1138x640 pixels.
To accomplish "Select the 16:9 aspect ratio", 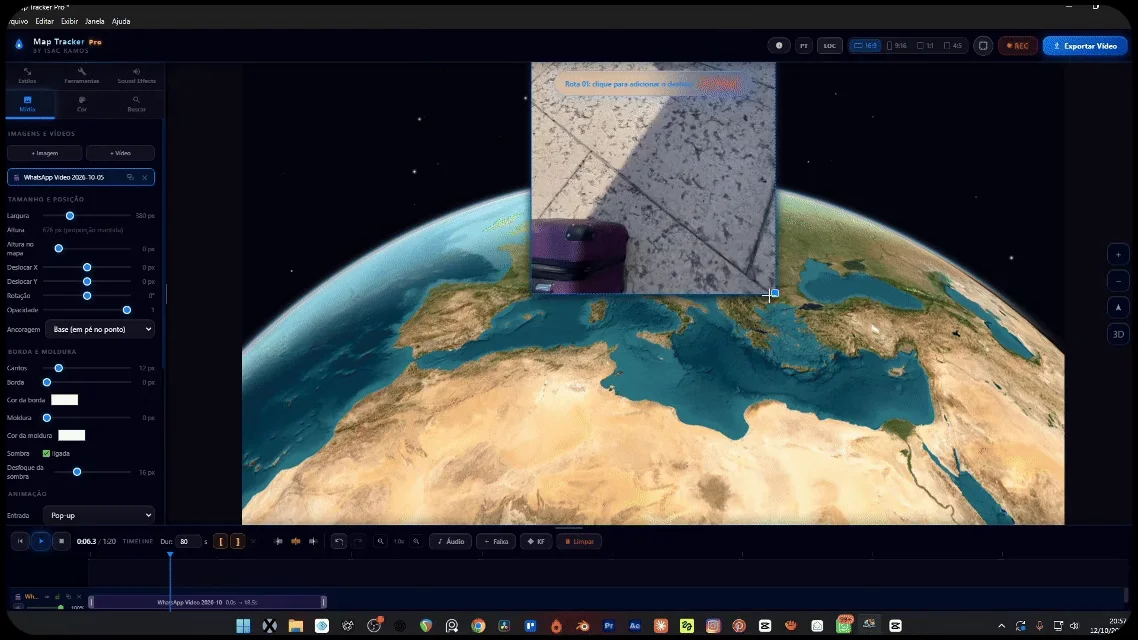I will tap(865, 46).
